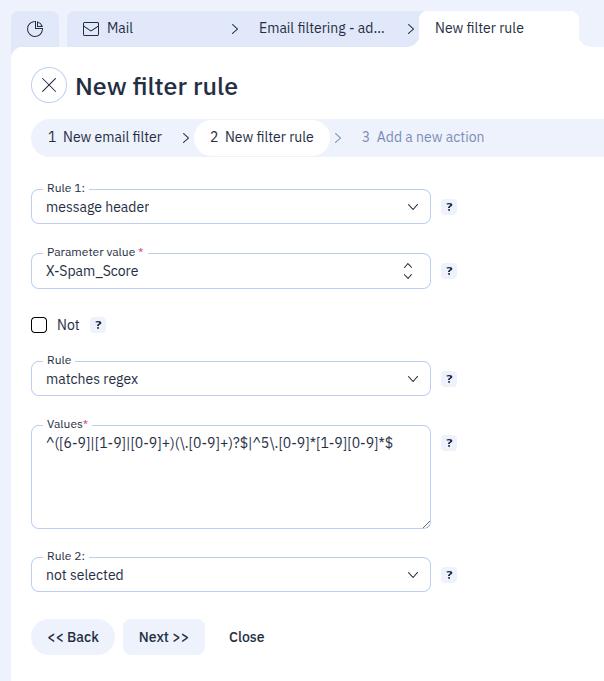Click help icon beside Parameter value

click(x=449, y=271)
